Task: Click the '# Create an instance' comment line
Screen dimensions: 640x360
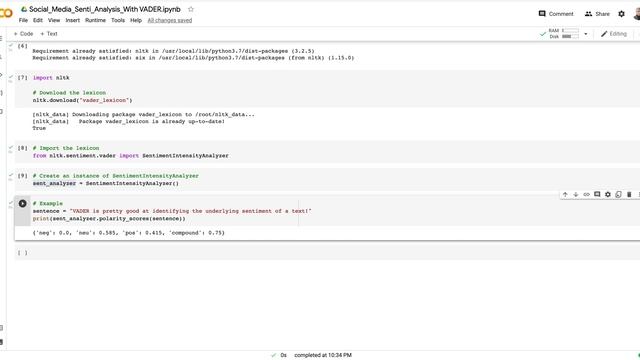Action: (x=116, y=176)
